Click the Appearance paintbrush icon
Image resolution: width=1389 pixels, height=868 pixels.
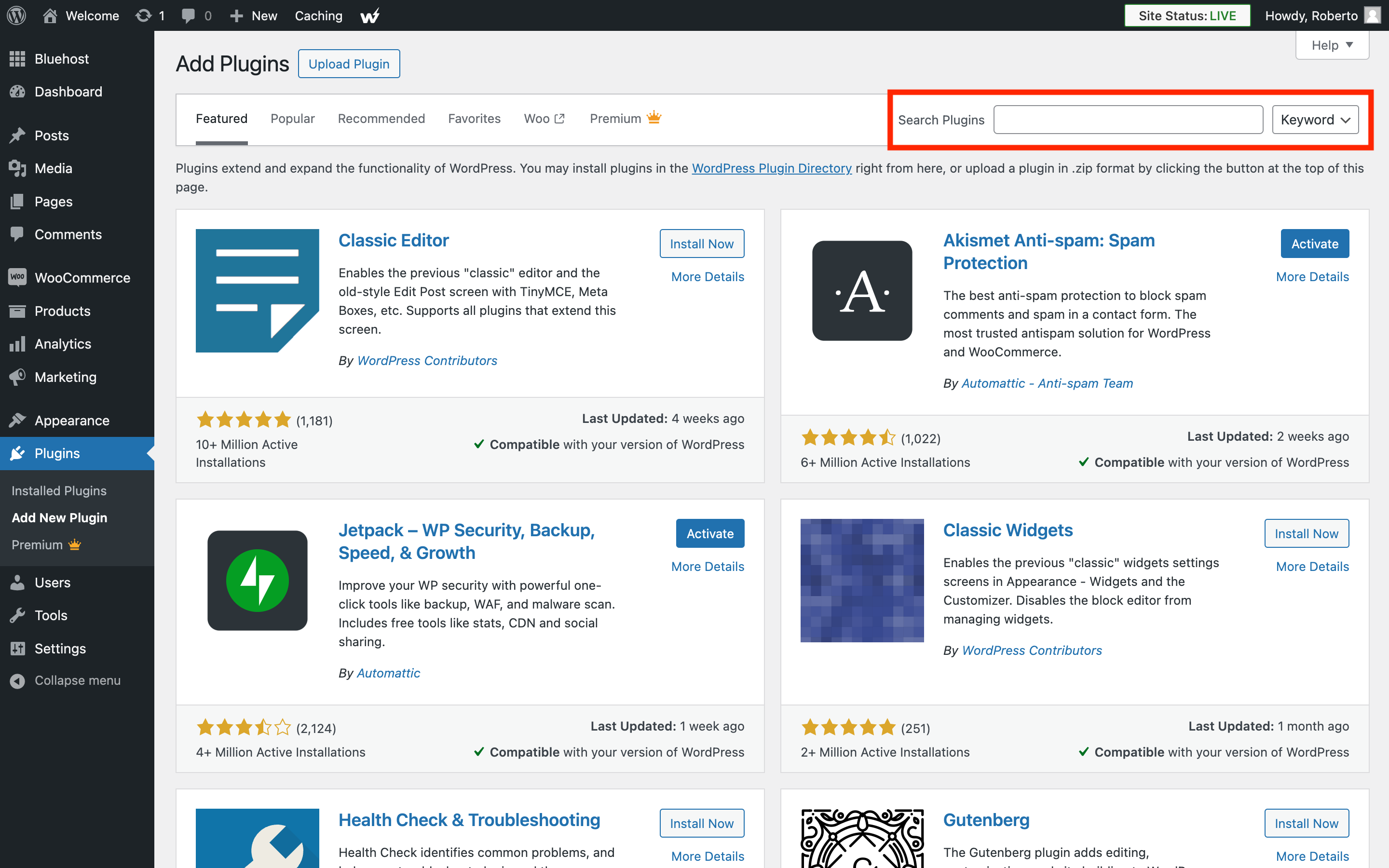coord(17,420)
